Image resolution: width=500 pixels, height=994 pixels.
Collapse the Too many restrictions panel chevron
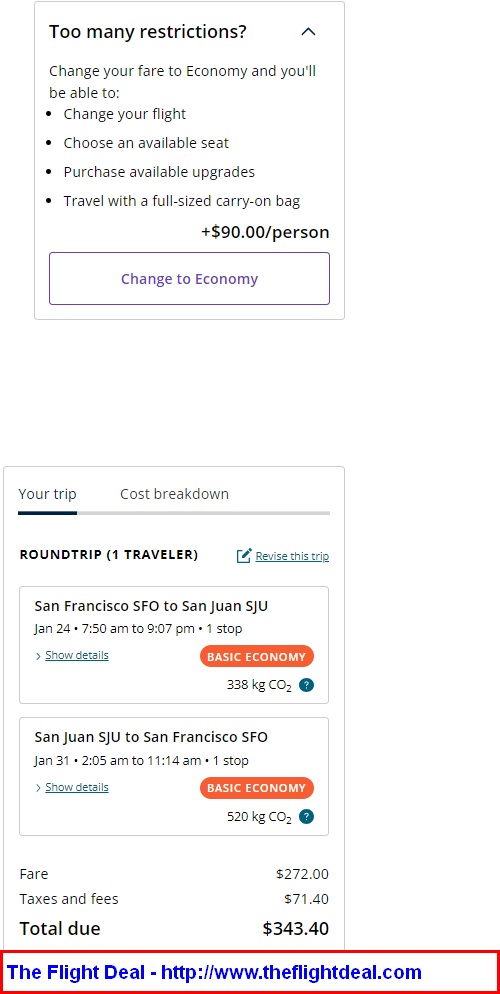(308, 32)
